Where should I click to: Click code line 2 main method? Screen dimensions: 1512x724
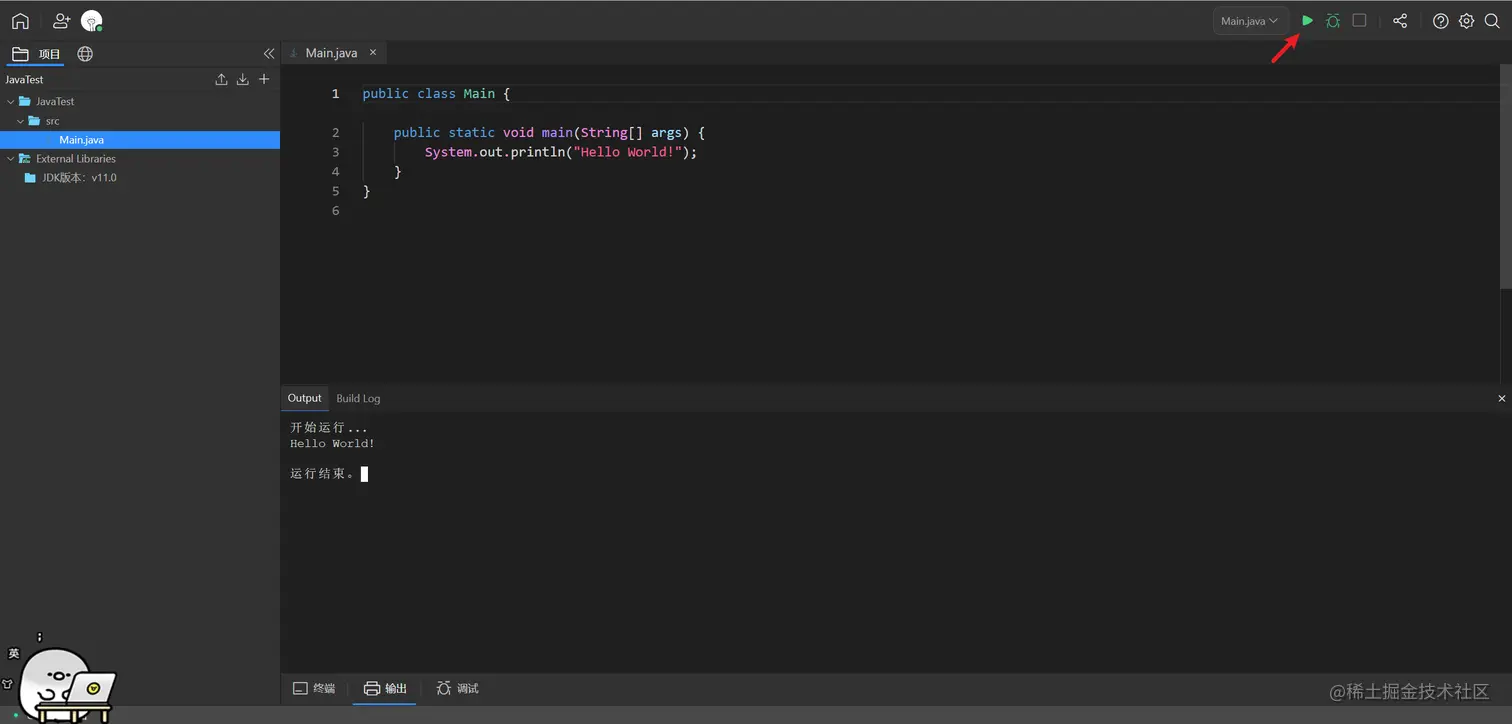point(549,132)
